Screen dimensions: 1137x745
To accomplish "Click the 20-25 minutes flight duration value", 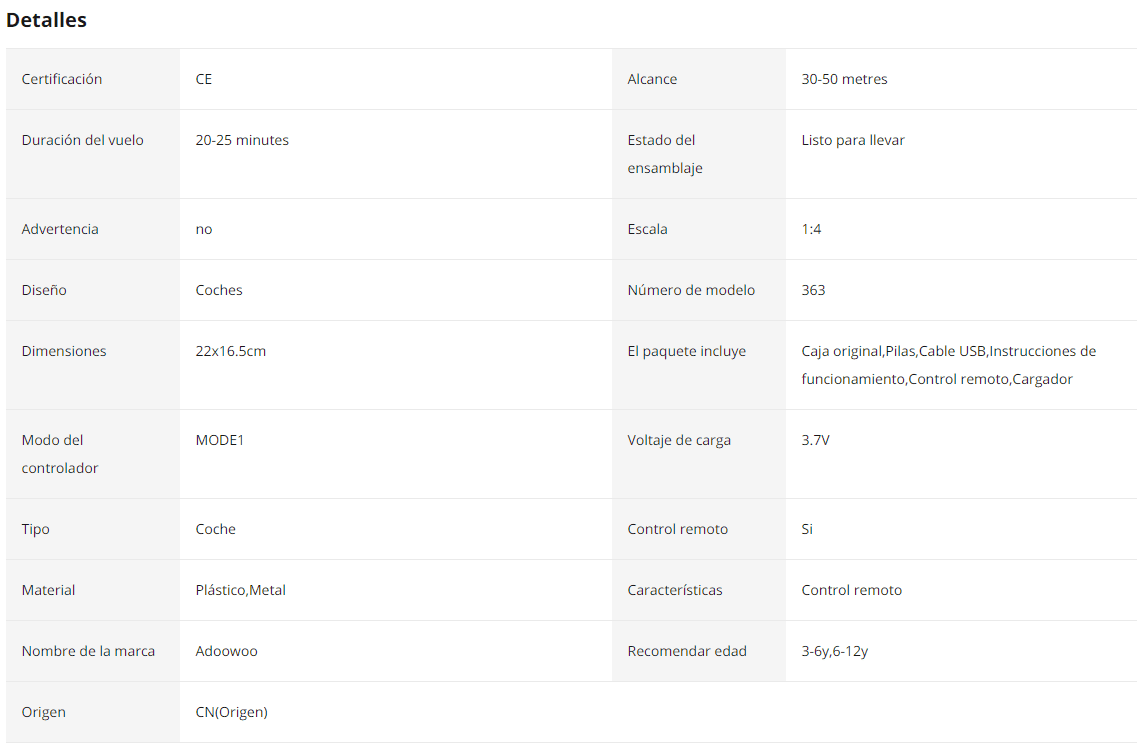I will [x=242, y=140].
